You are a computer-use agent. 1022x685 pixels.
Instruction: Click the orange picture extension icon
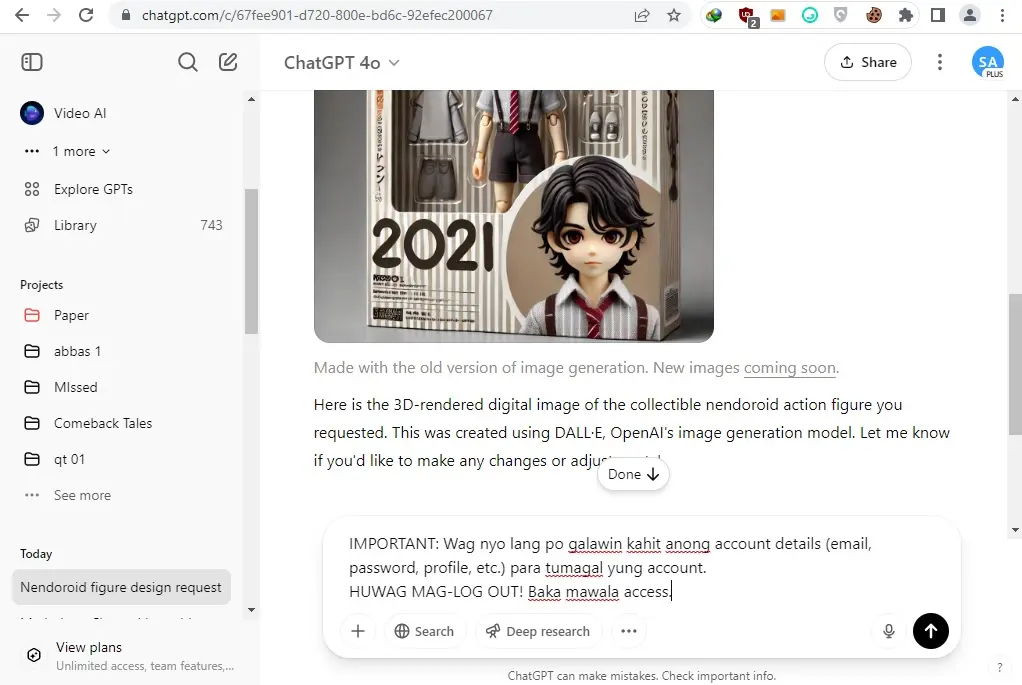(778, 15)
